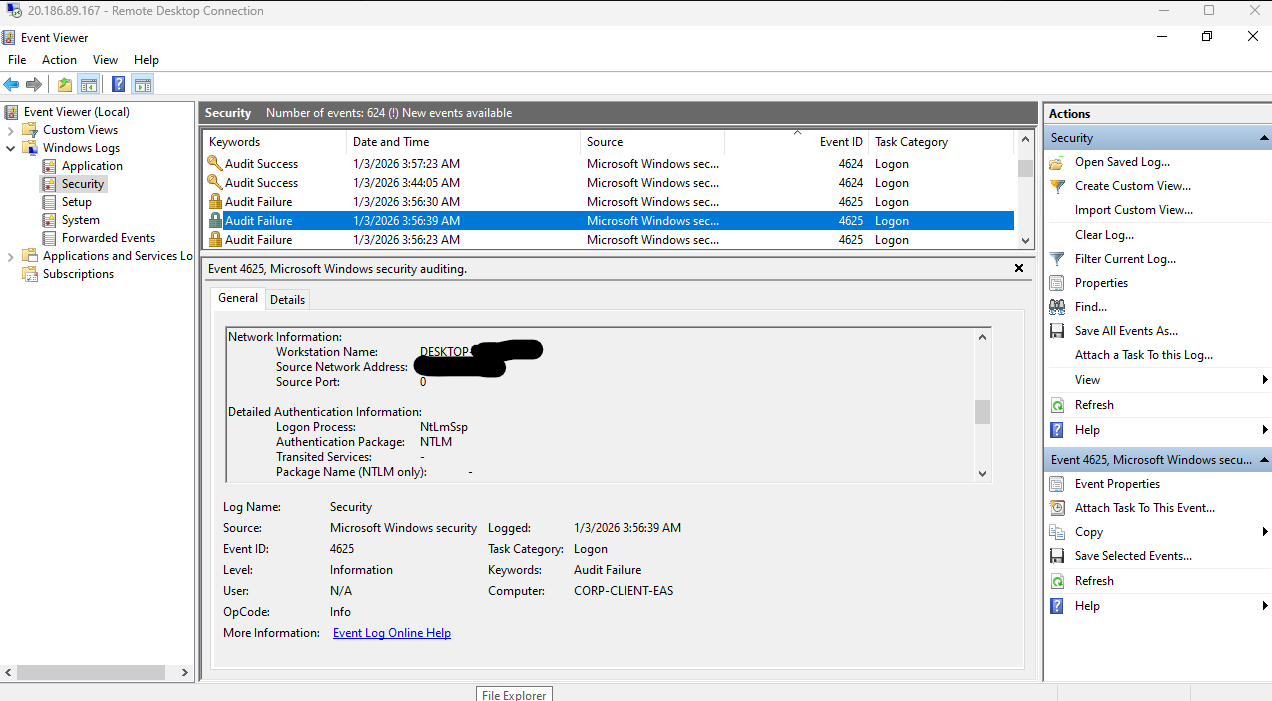Screen dimensions: 1272x701
Task: Click the Save All Events As disk icon
Action: (1057, 331)
